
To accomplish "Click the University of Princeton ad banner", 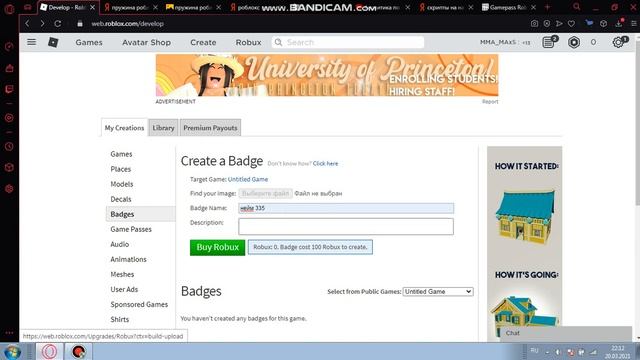I will coord(327,75).
